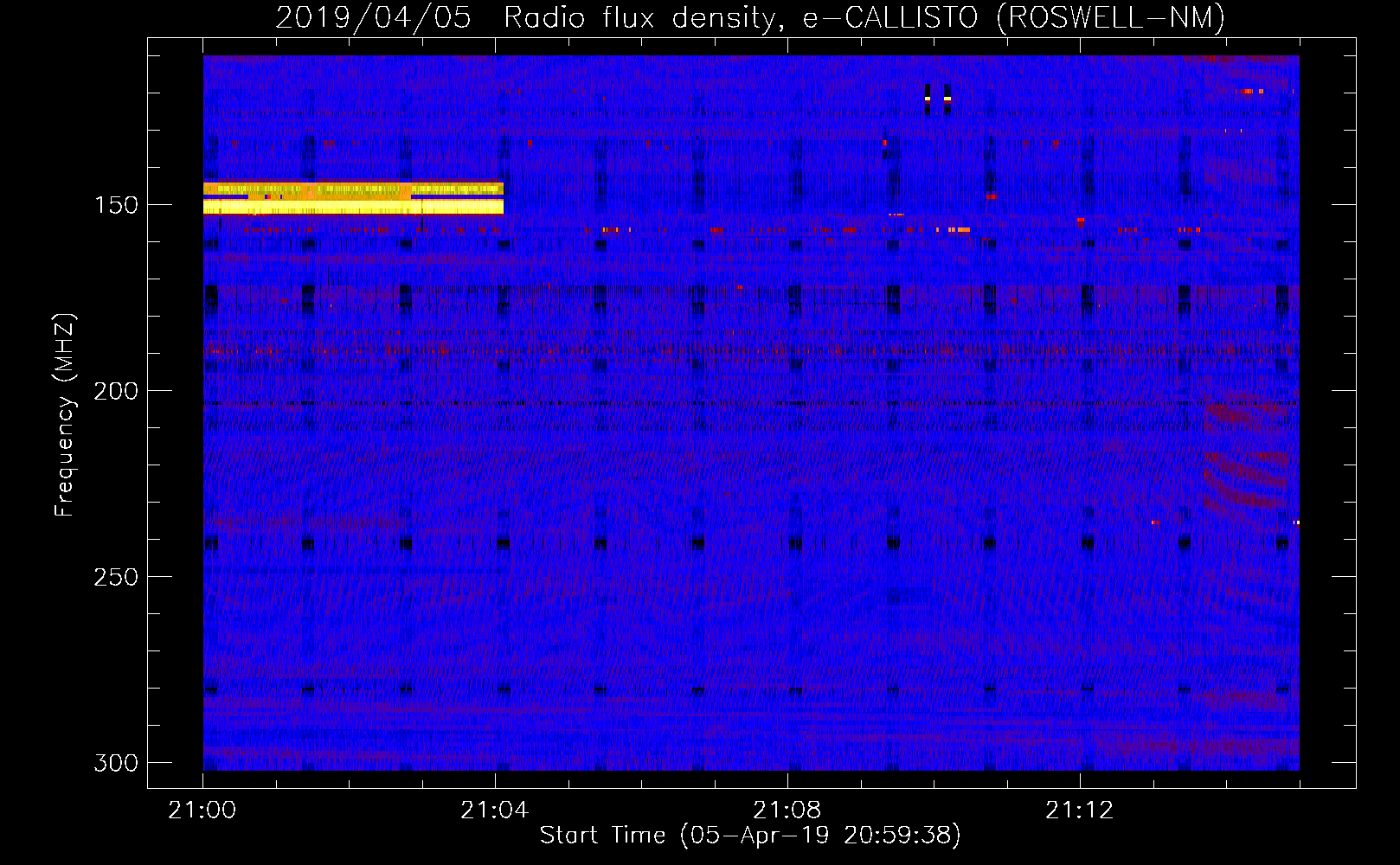Select the 250 frequency tick label

[x=116, y=577]
